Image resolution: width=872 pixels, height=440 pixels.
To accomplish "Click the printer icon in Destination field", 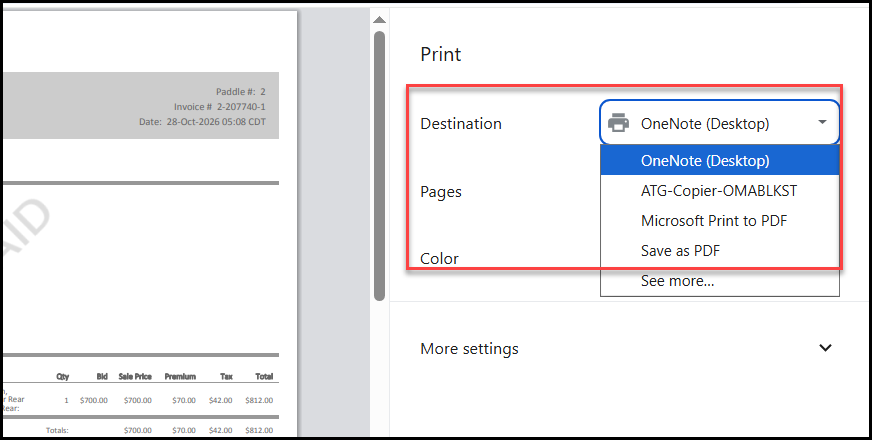I will (618, 123).
